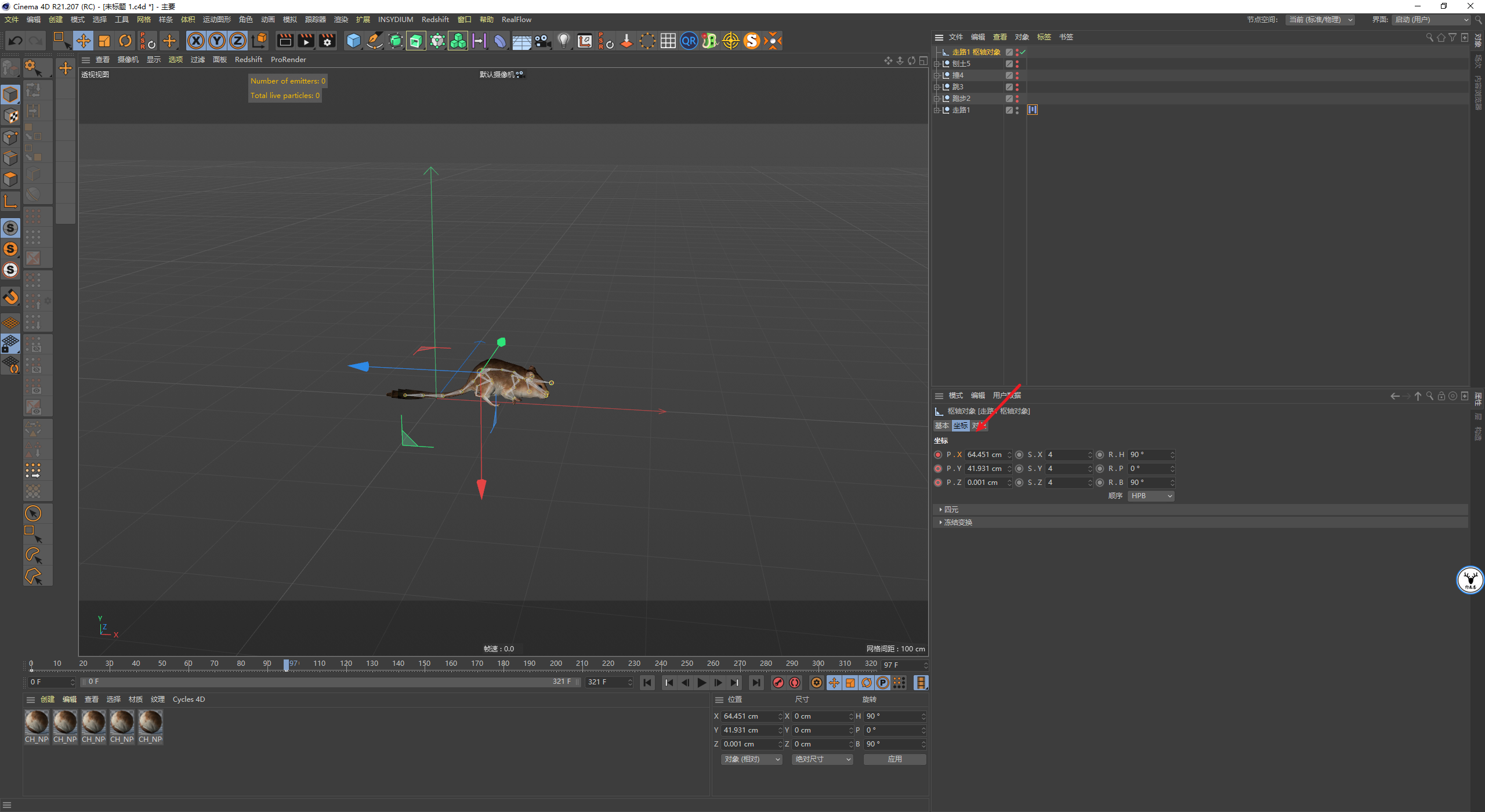Open the 模拟 menu

pyautogui.click(x=289, y=20)
